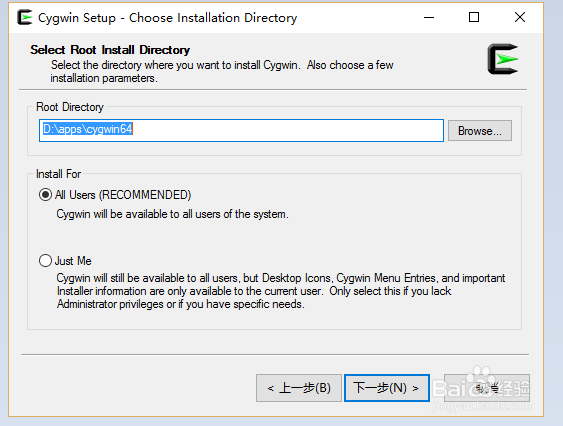
Task: Cancel setup using the 取消 button
Action: tap(487, 388)
